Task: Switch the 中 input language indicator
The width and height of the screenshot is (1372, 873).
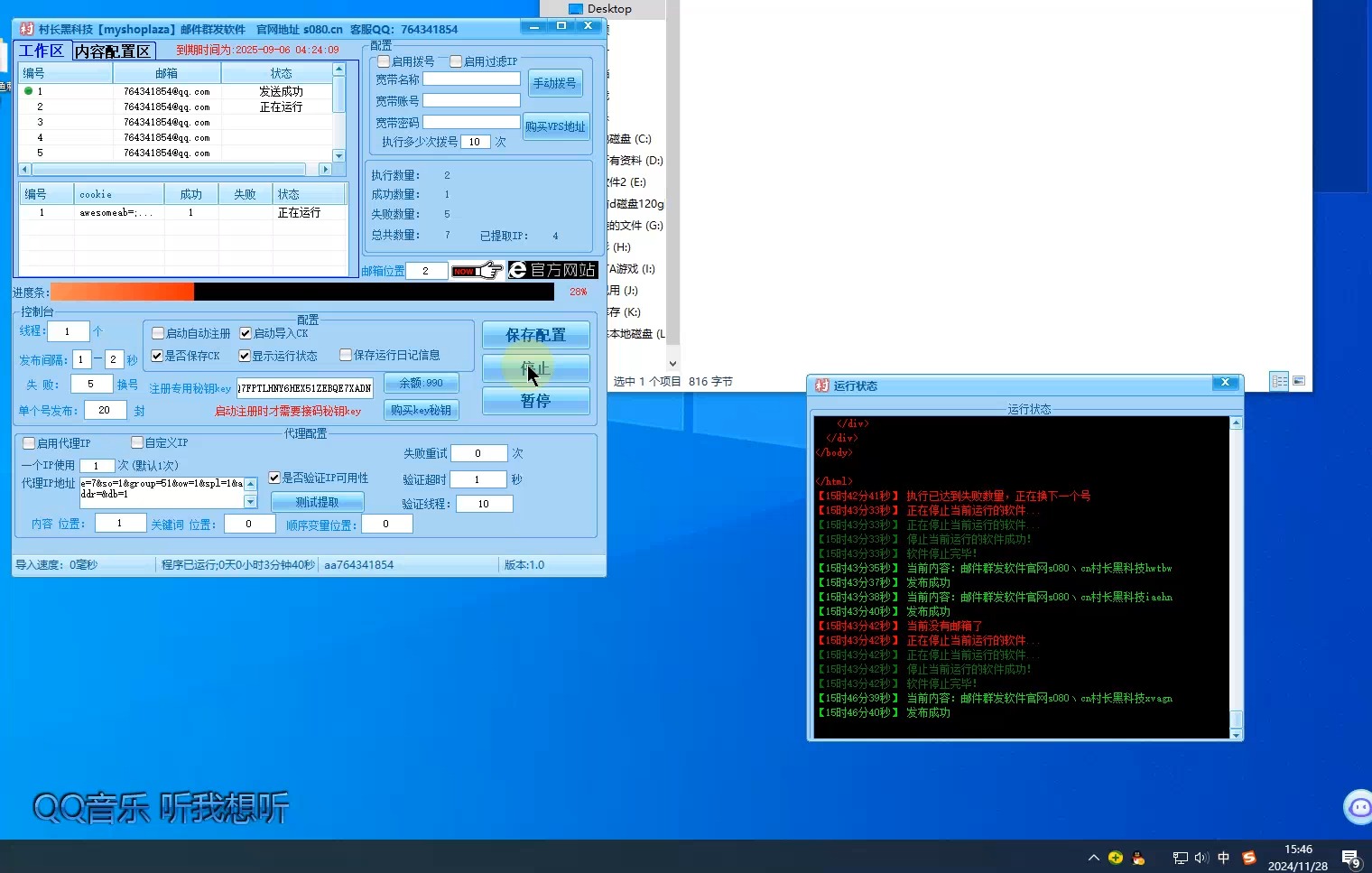Action: (1224, 858)
